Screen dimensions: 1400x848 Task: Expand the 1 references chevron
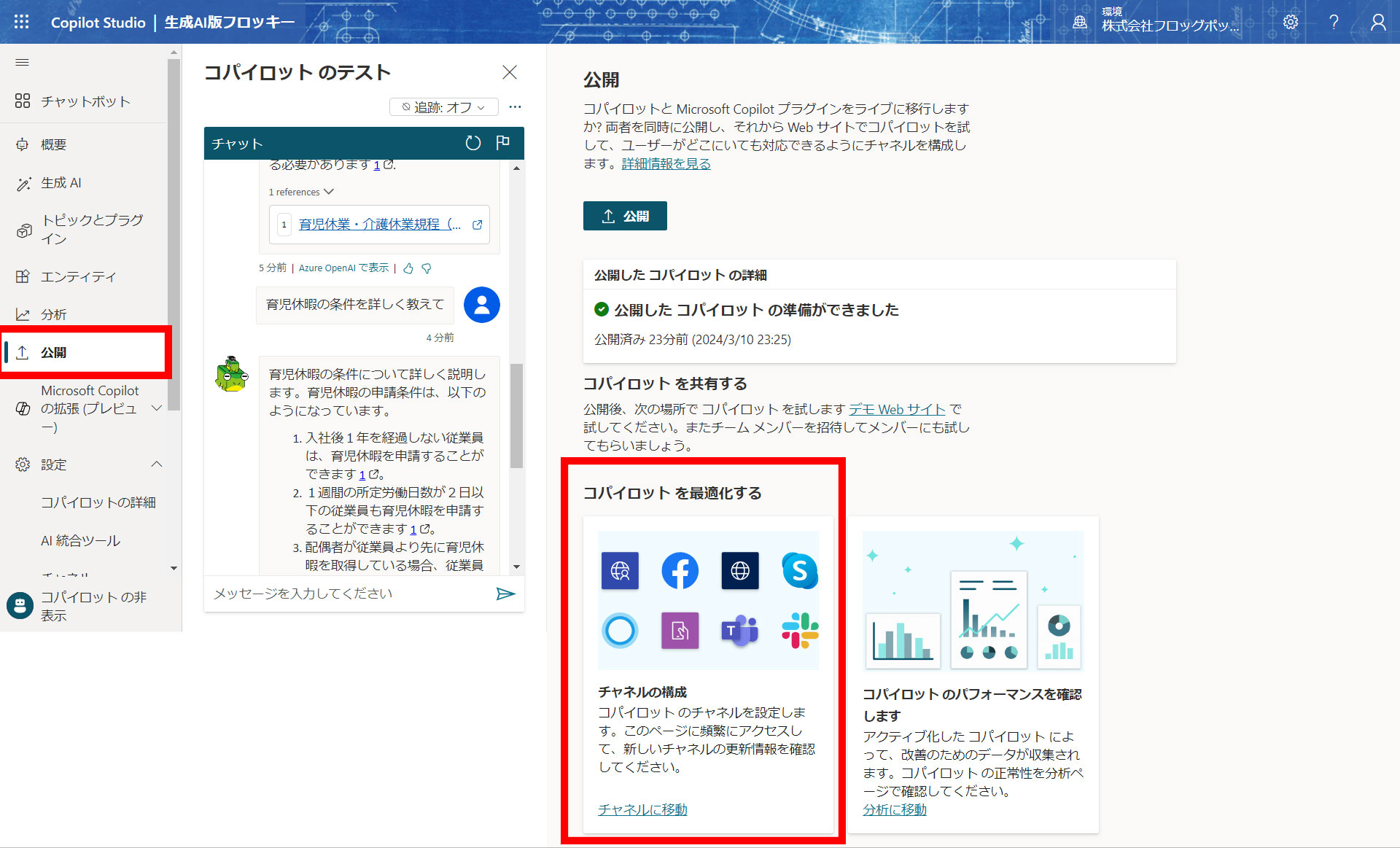(329, 192)
